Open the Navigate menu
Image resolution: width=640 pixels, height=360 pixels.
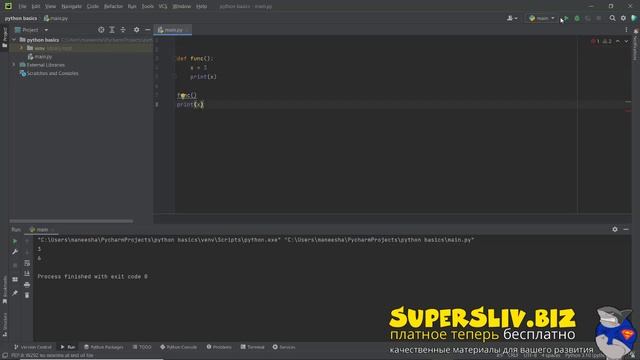click(71, 7)
